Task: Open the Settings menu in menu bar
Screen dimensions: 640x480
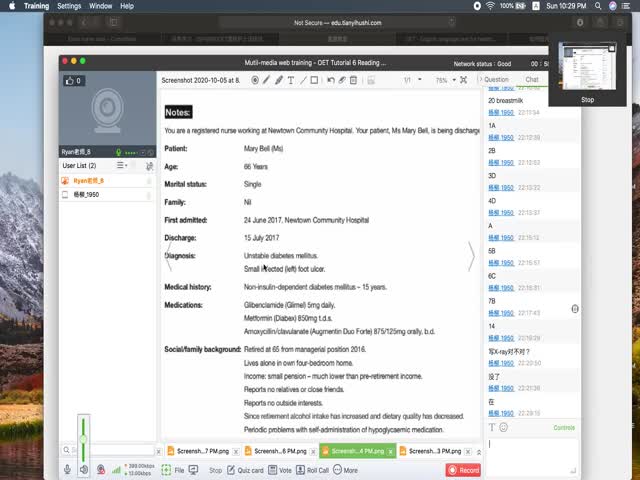Action: point(69,6)
